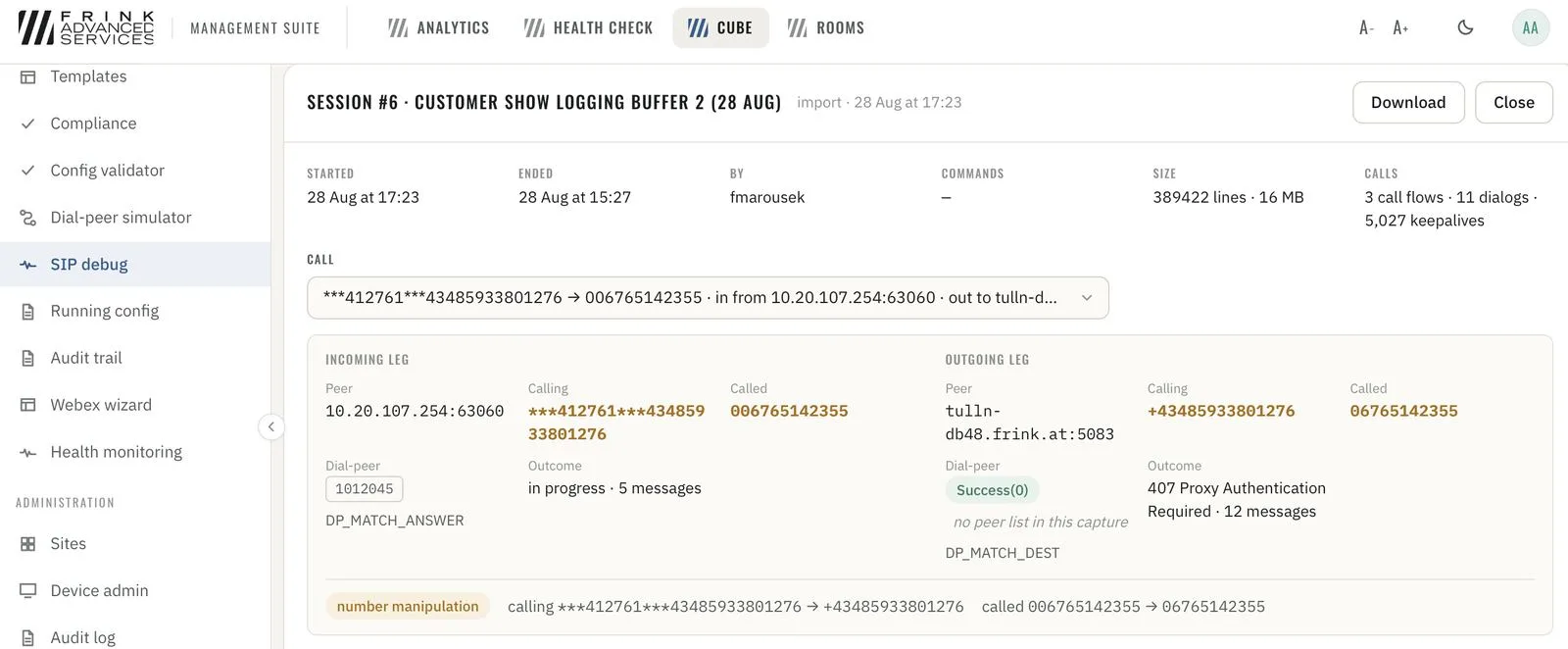The width and height of the screenshot is (1568, 649).
Task: Click the started time 28 Aug 17:23
Action: pyautogui.click(x=363, y=197)
